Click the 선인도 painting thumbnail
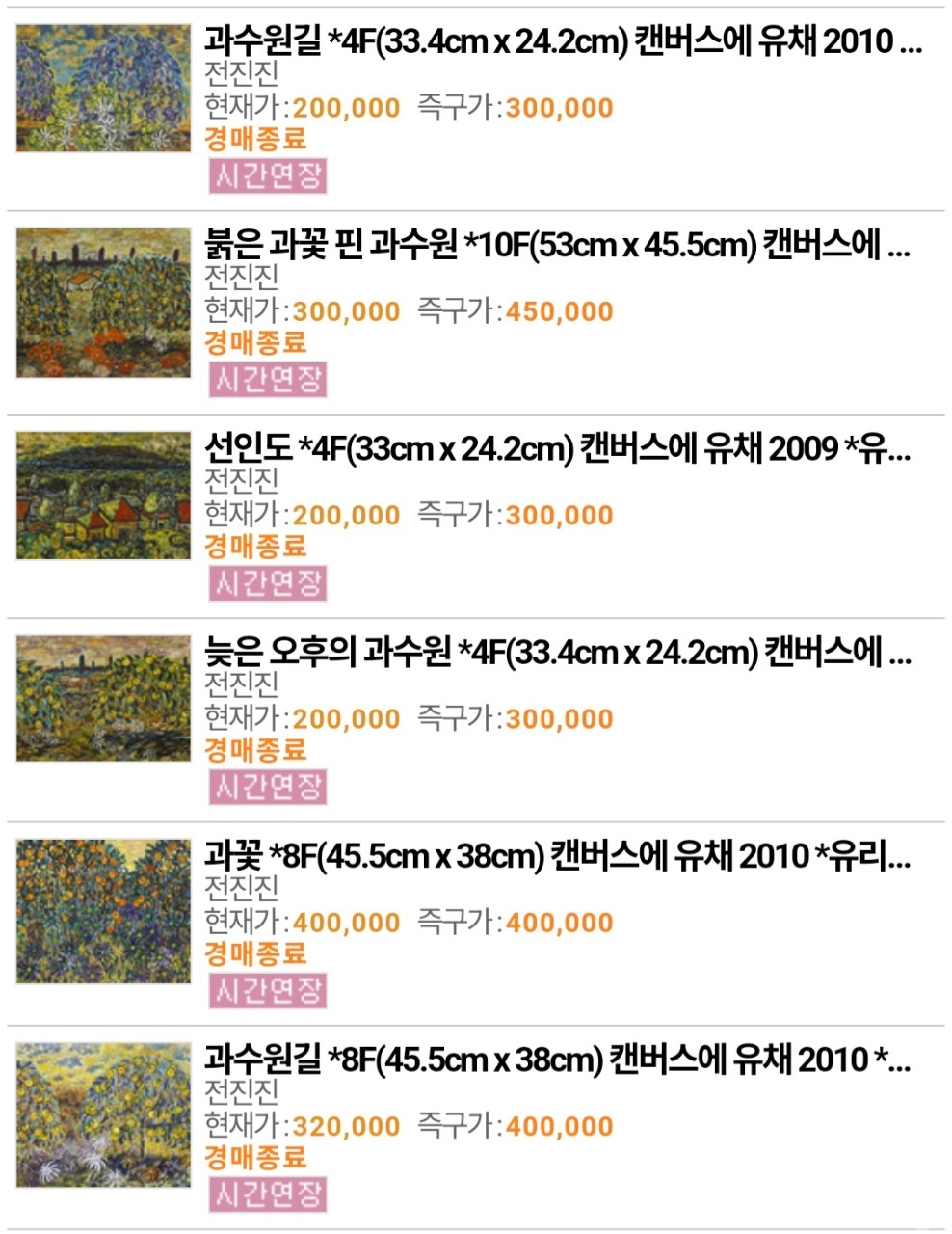This screenshot has width=952, height=1234. 104,496
